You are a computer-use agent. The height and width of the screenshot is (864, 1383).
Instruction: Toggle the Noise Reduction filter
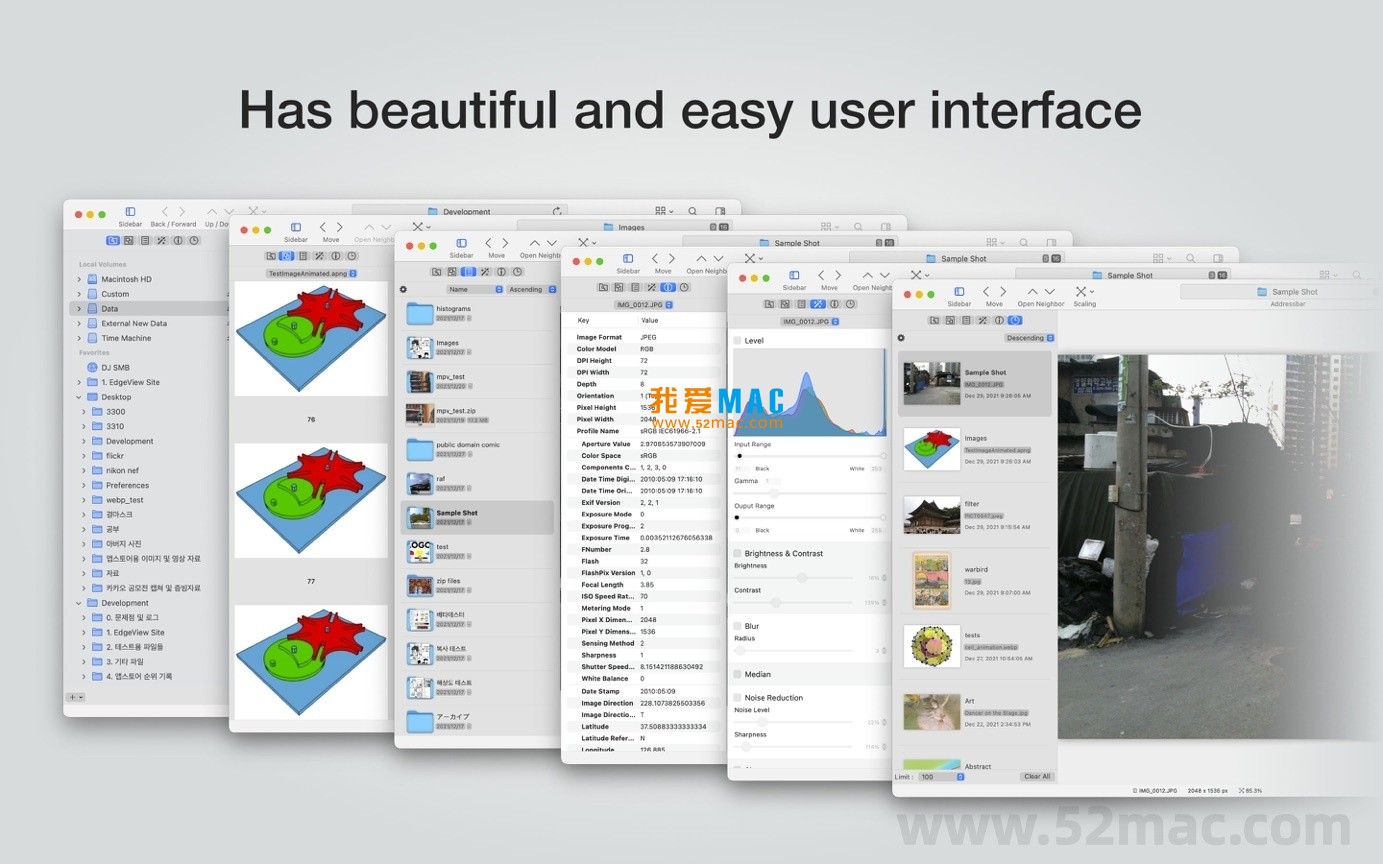pyautogui.click(x=737, y=698)
